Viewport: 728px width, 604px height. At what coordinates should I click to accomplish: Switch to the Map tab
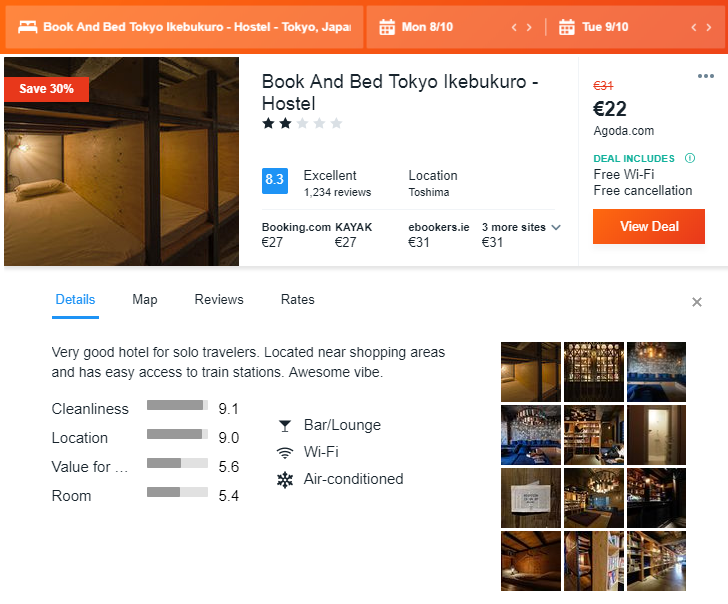pos(145,300)
